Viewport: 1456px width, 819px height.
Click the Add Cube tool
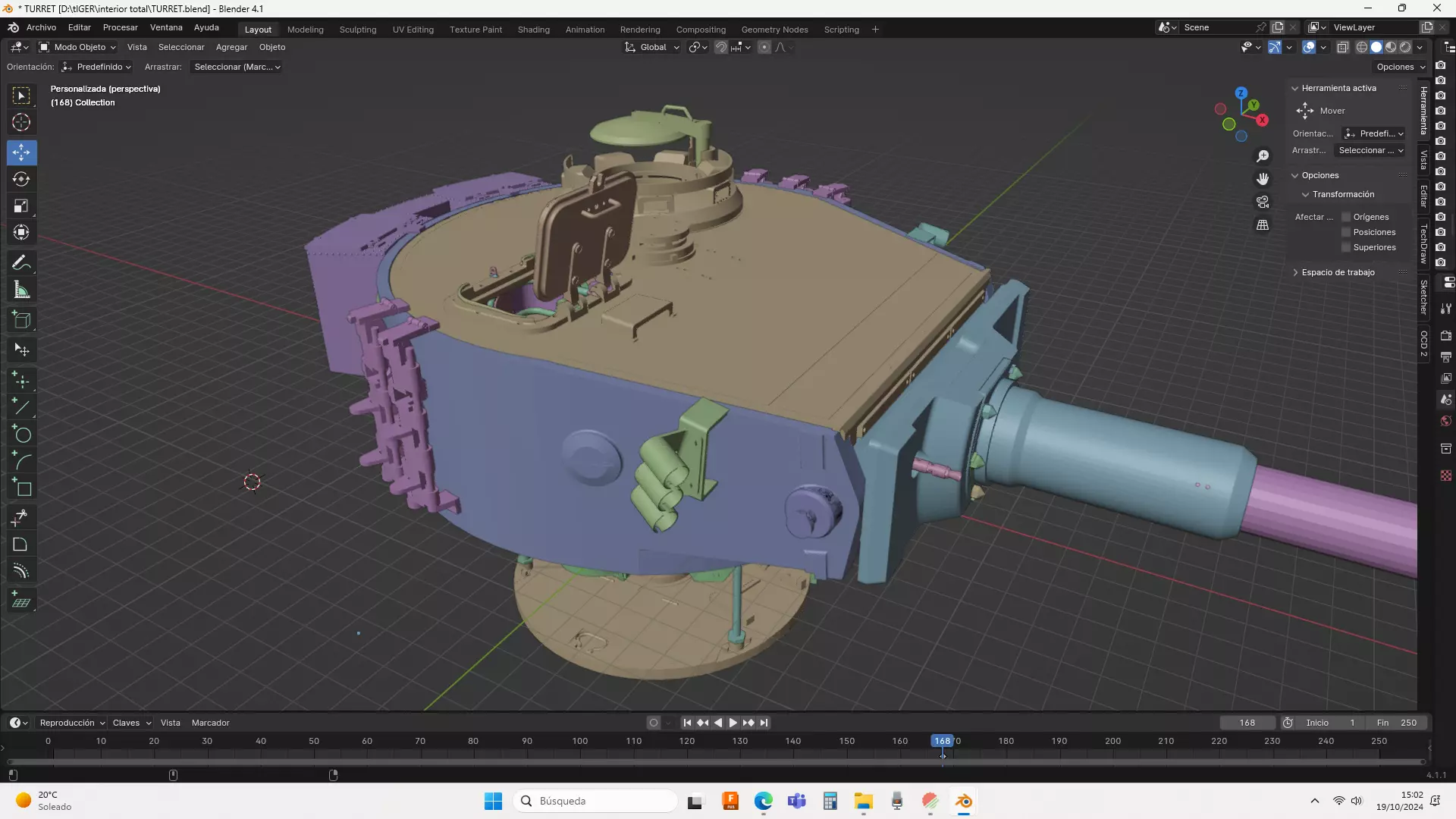21,320
